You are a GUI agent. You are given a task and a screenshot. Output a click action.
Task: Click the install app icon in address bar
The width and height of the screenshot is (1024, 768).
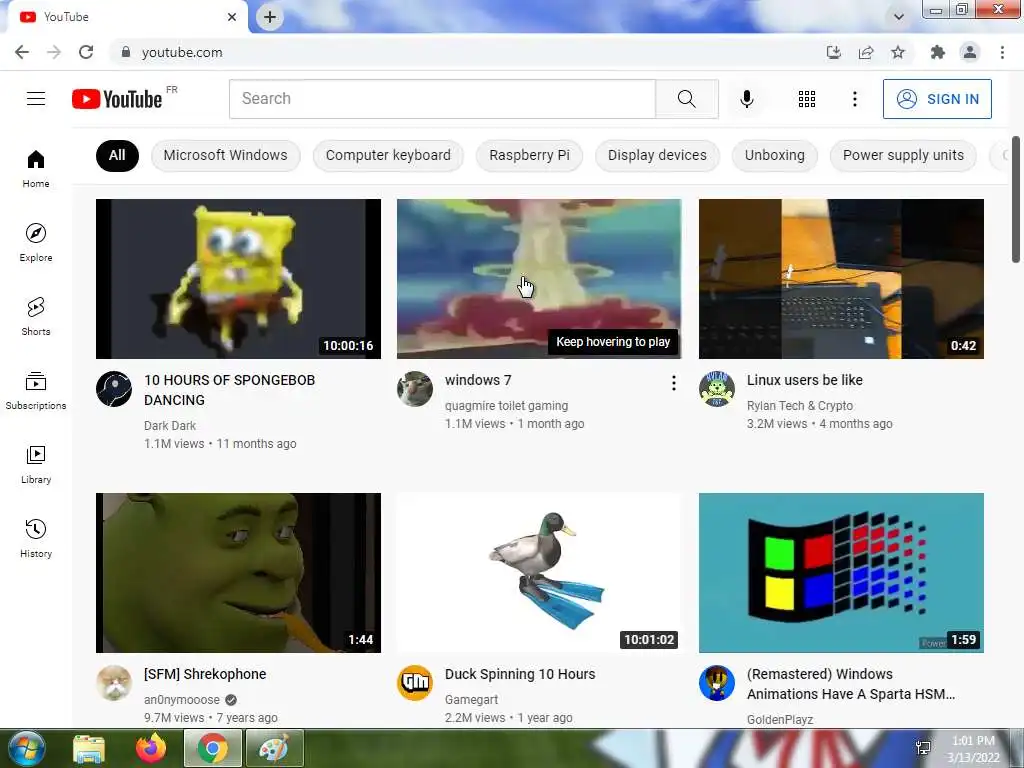coord(833,52)
